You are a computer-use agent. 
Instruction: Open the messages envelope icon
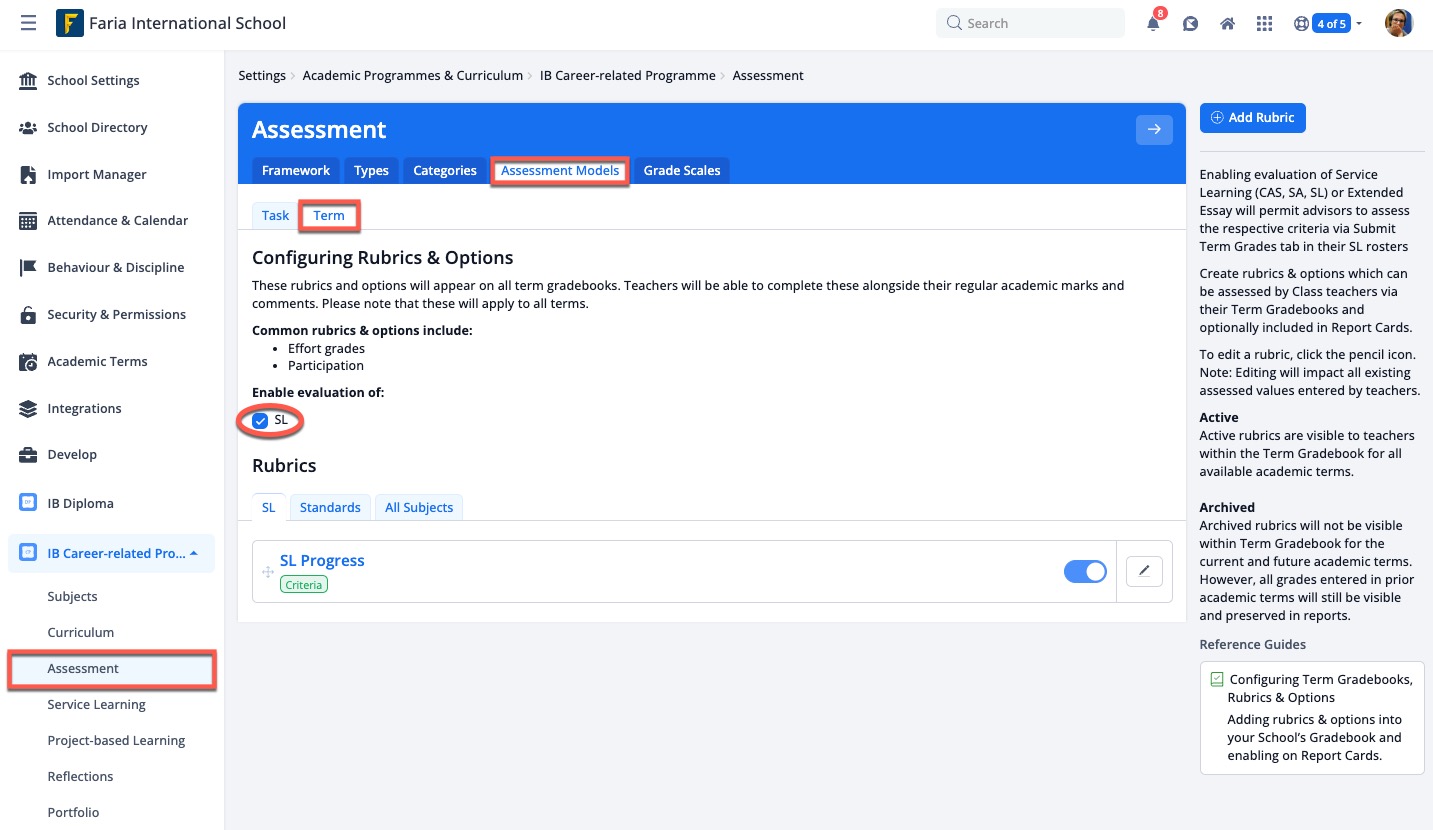(x=1190, y=22)
